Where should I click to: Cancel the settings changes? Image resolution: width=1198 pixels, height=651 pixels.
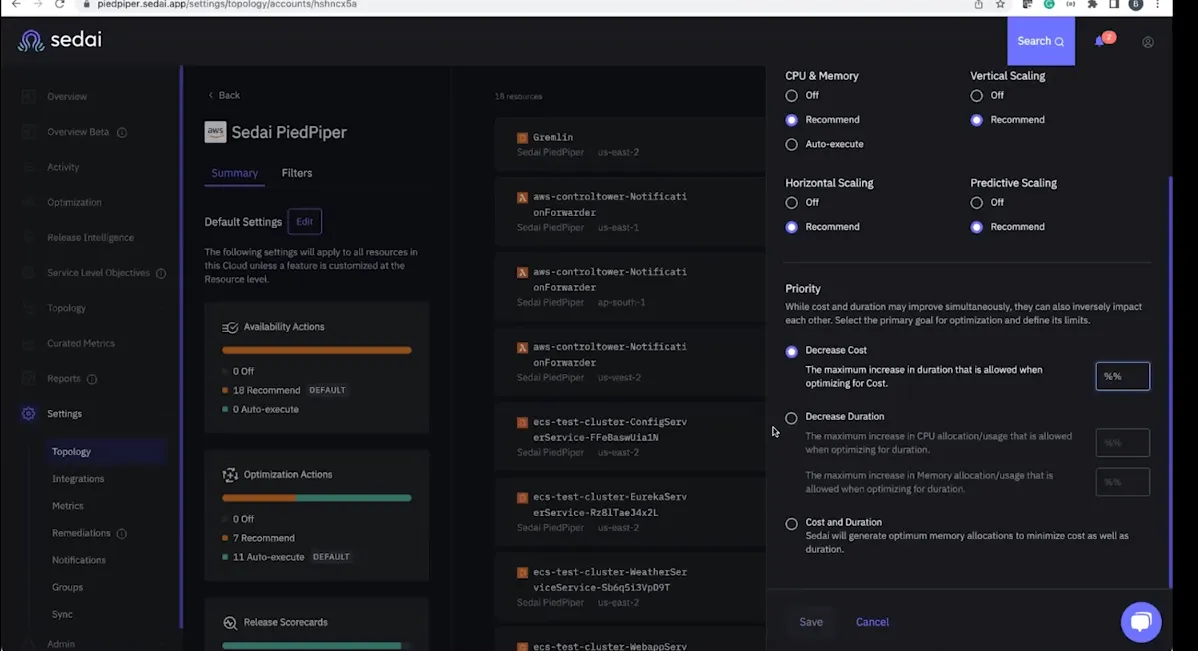872,622
